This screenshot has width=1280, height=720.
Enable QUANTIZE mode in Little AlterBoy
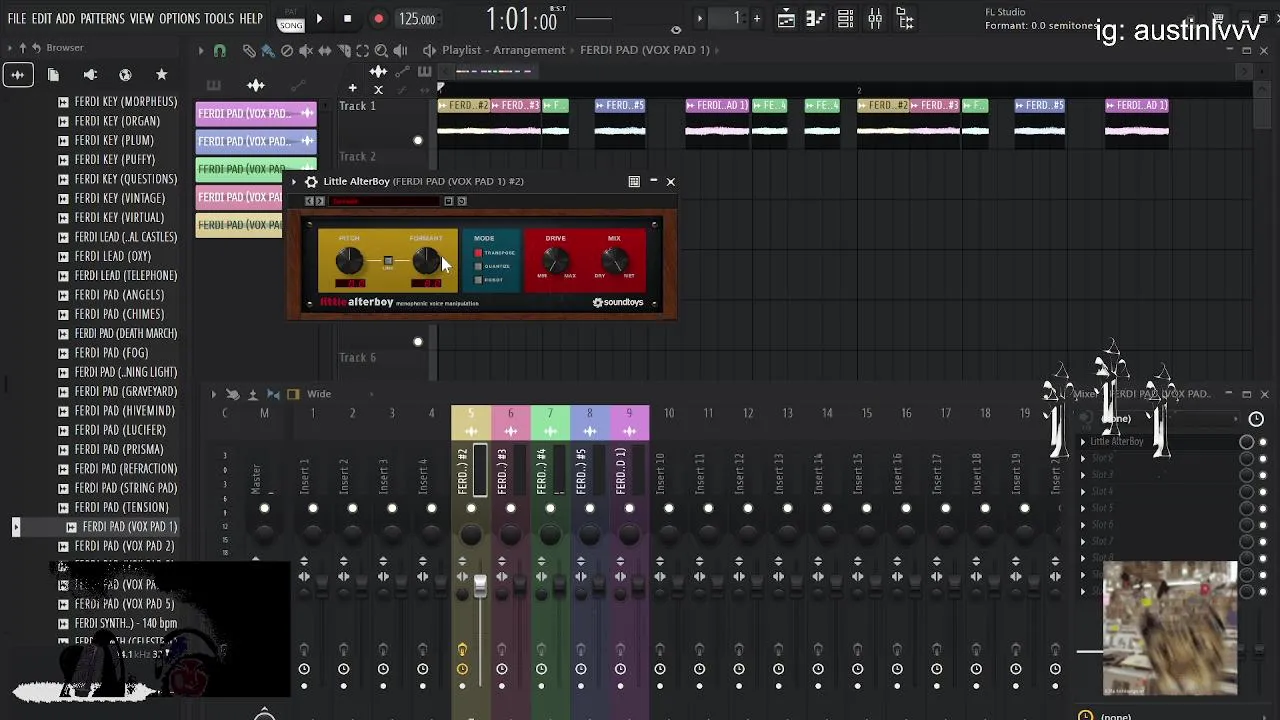click(478, 266)
